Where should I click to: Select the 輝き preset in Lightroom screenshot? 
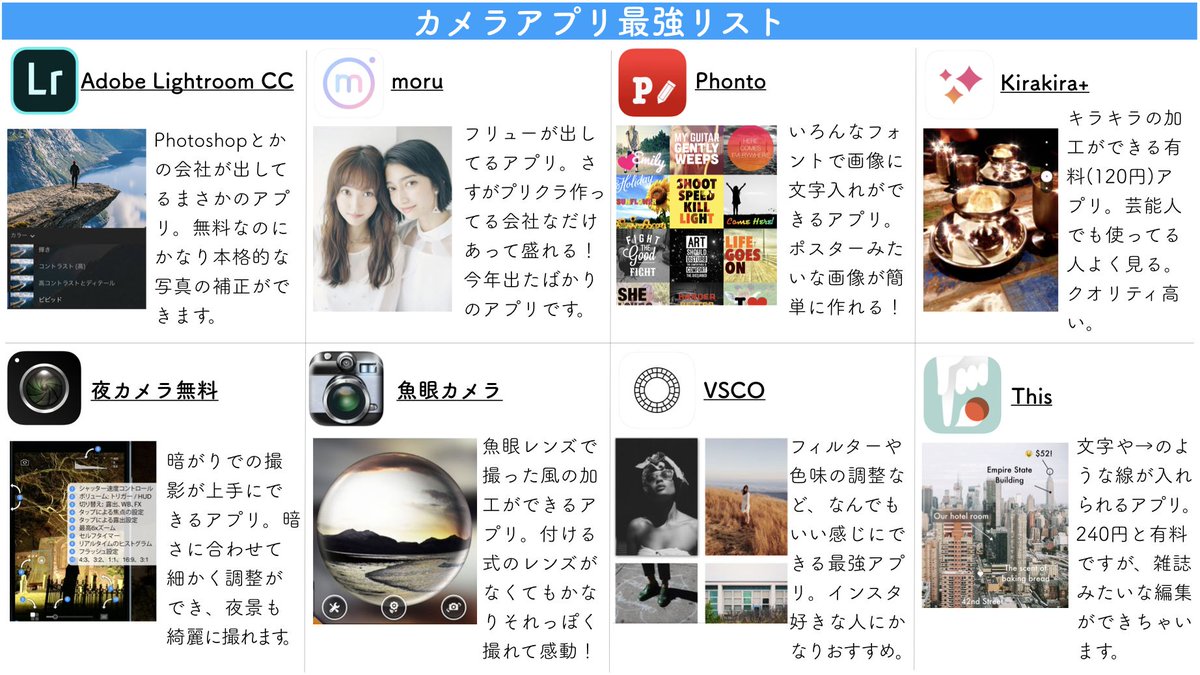[45, 249]
